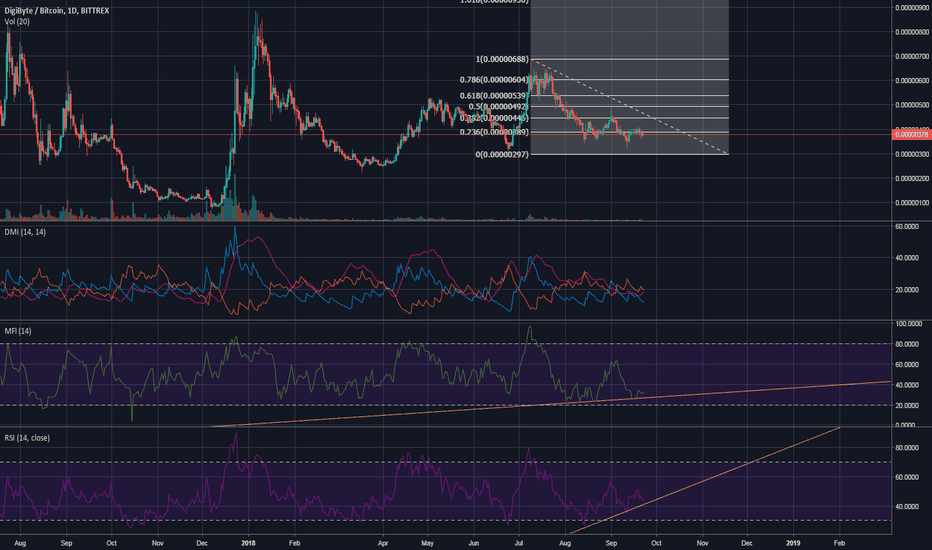Viewport: 932px width, 550px height.
Task: Click the 60.0000 value on the RSI scale
Action: 907,477
